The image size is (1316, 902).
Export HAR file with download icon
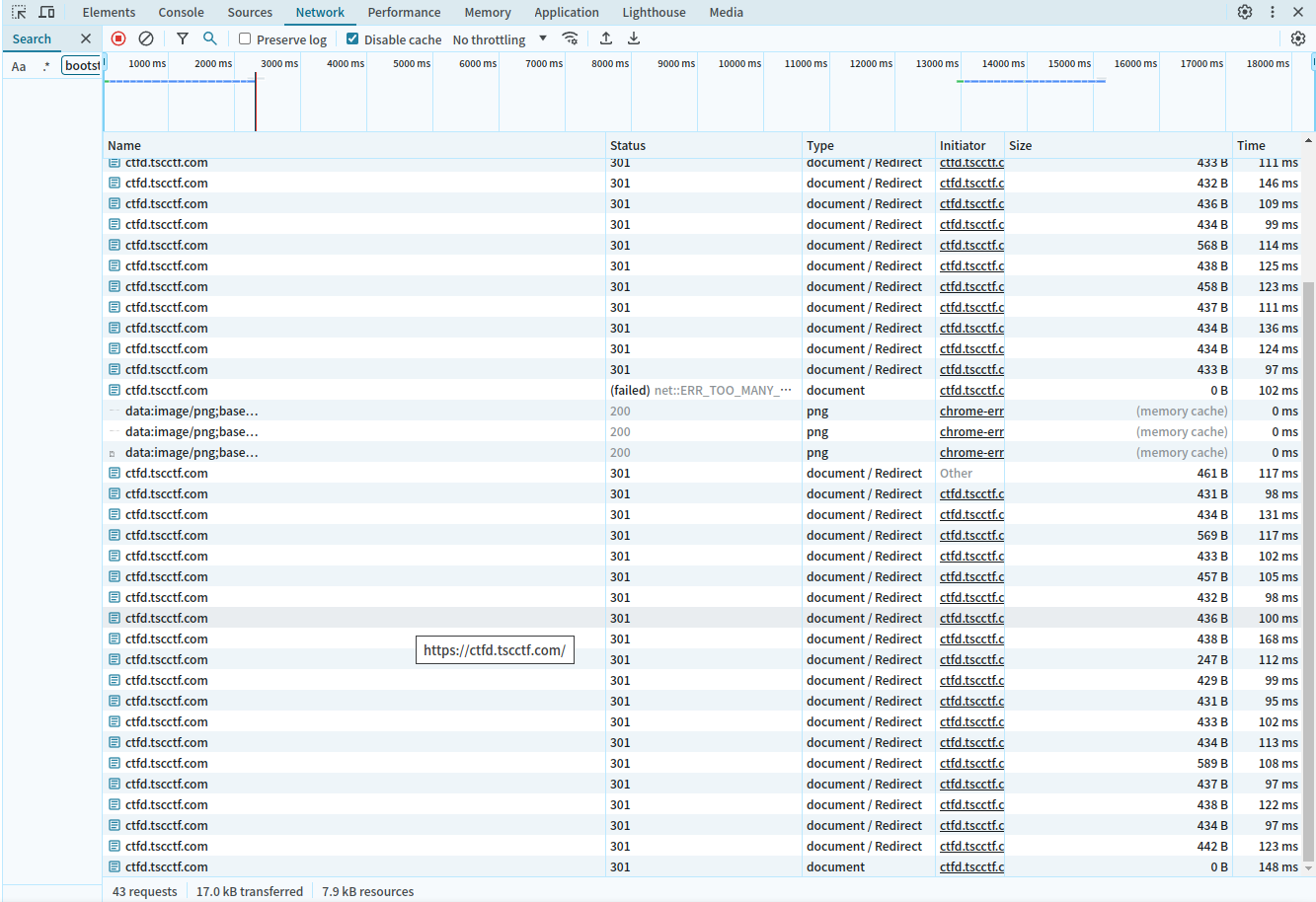(x=634, y=38)
